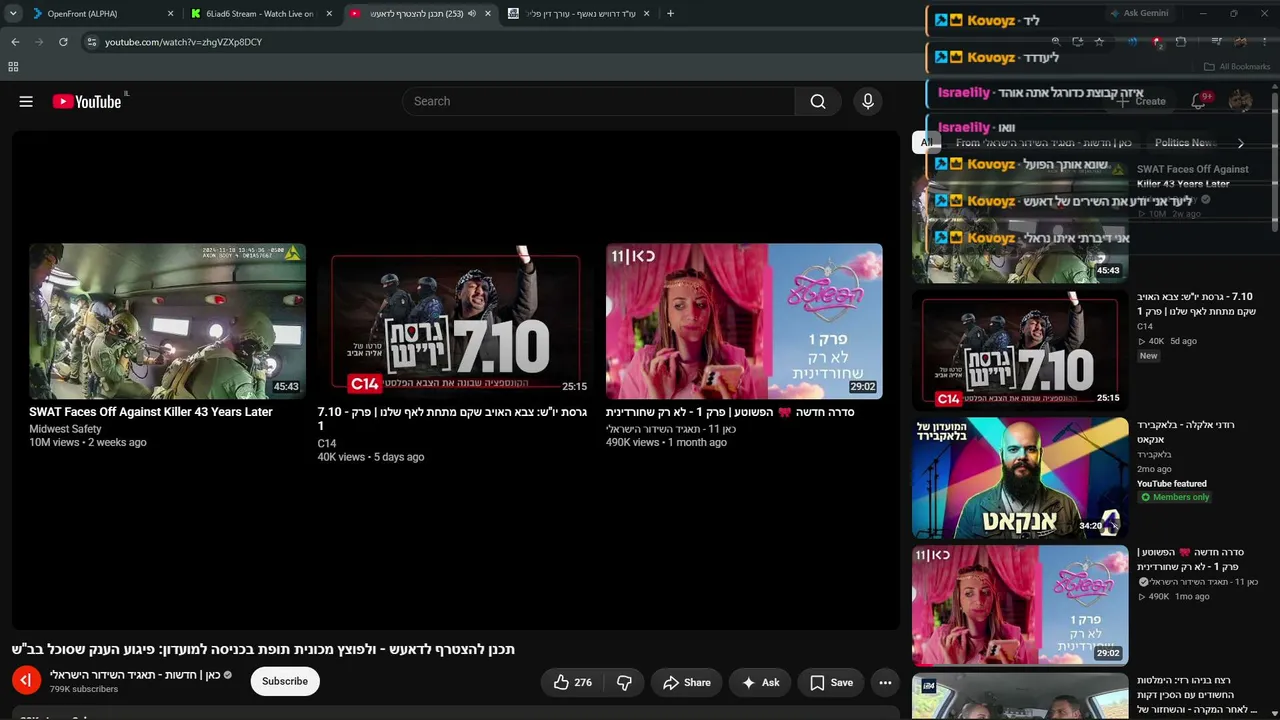The image size is (1280, 720).
Task: Open the tab search dropdown arrow
Action: [13, 14]
